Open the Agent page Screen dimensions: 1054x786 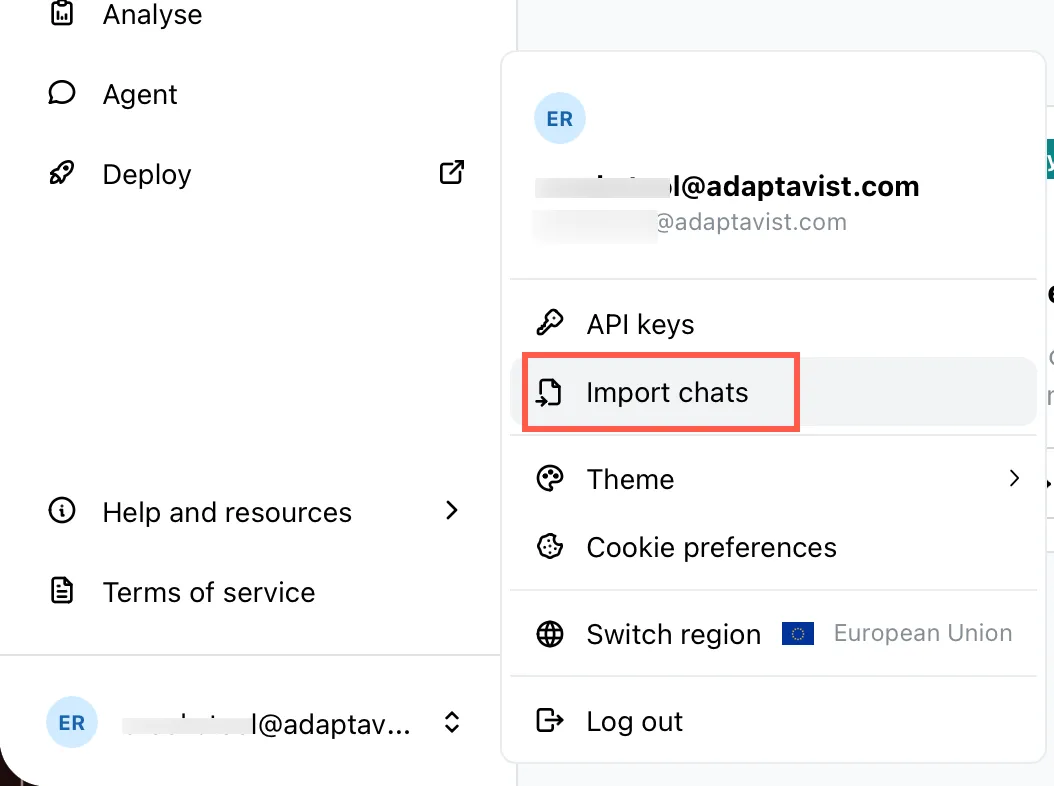[x=140, y=94]
